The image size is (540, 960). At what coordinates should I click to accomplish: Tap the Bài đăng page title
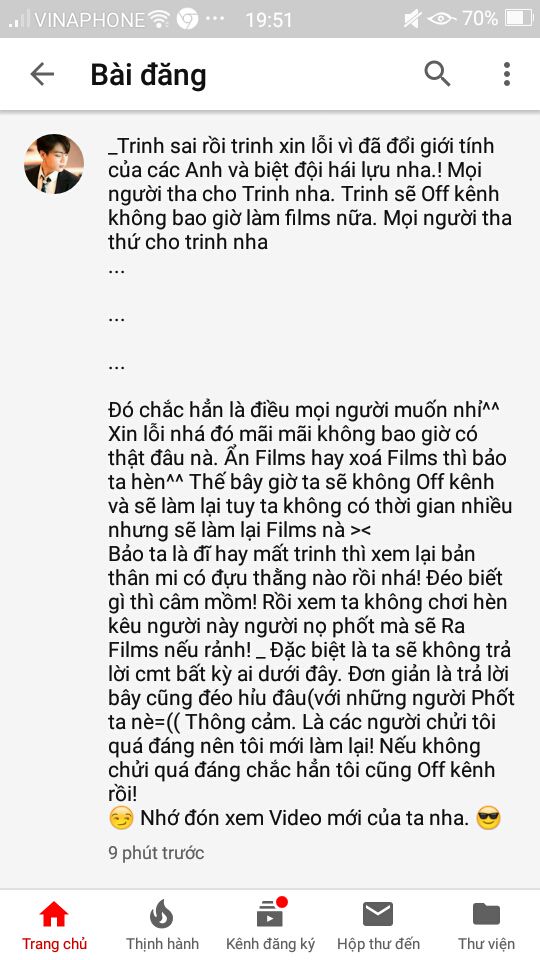[148, 76]
